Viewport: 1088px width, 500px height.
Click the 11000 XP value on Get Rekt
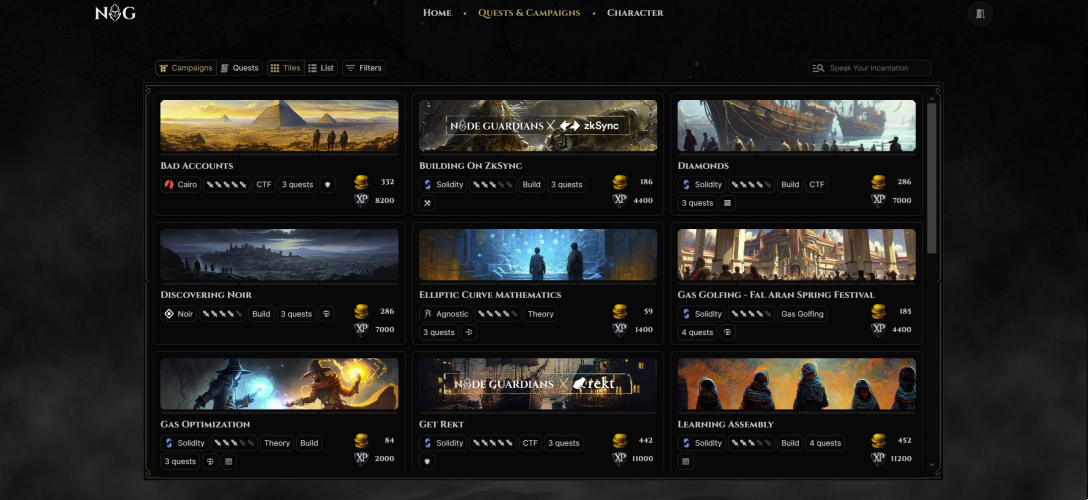pyautogui.click(x=641, y=458)
